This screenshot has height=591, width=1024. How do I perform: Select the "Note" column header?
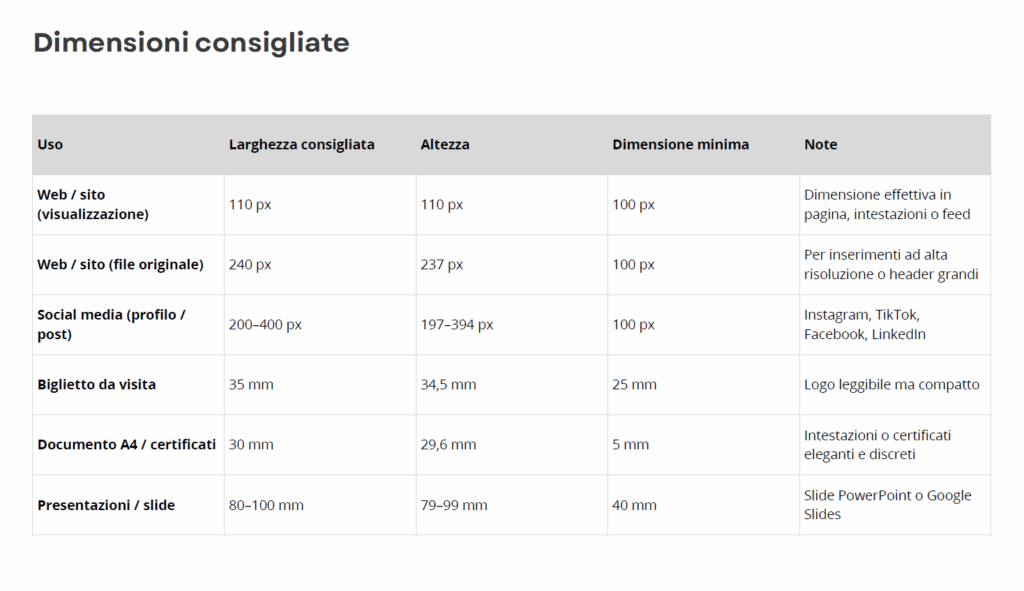pos(820,145)
